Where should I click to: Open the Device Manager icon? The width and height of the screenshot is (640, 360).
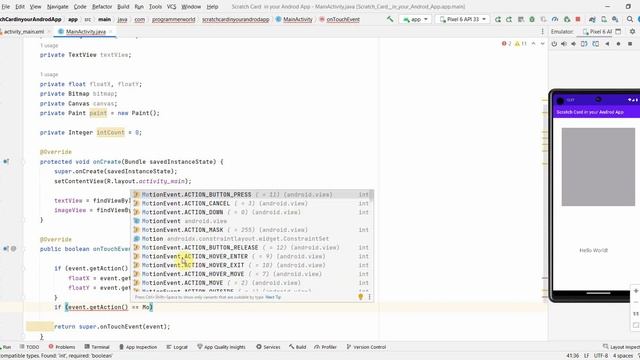click(604, 19)
